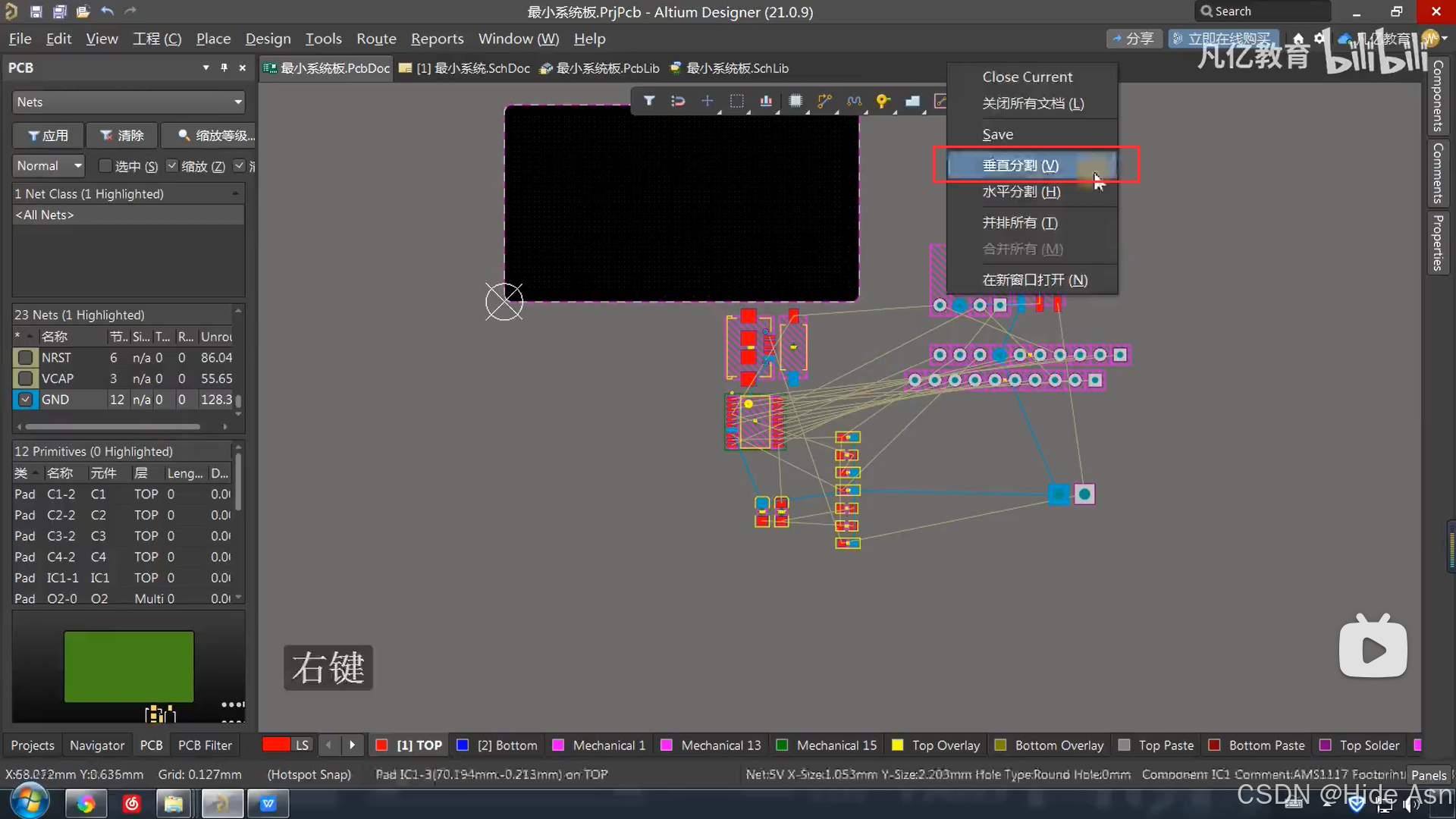Open settings gear icon in top right
The image size is (1456, 819).
point(1320,39)
